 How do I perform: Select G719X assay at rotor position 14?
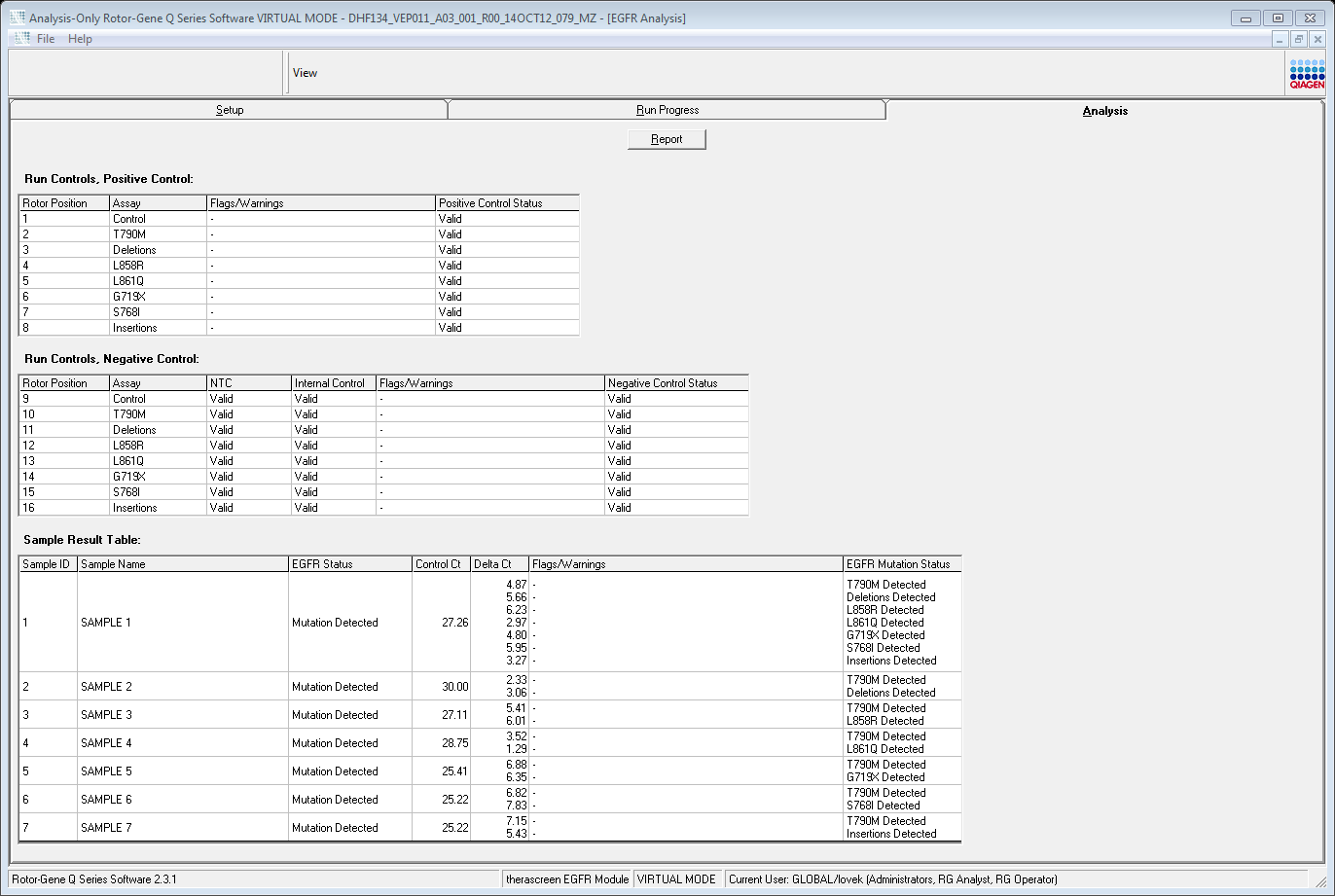(x=159, y=477)
